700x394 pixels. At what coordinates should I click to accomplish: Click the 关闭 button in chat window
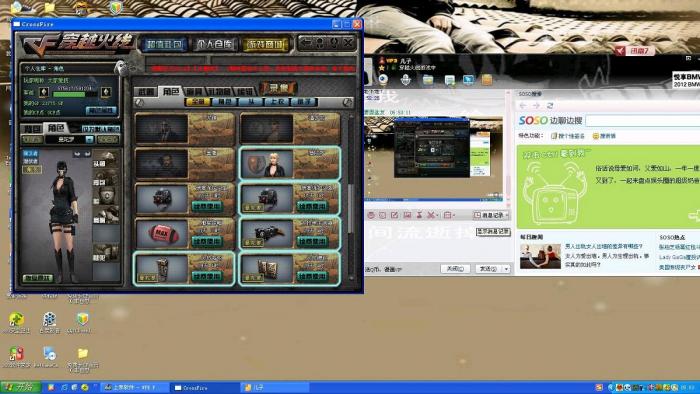(455, 269)
